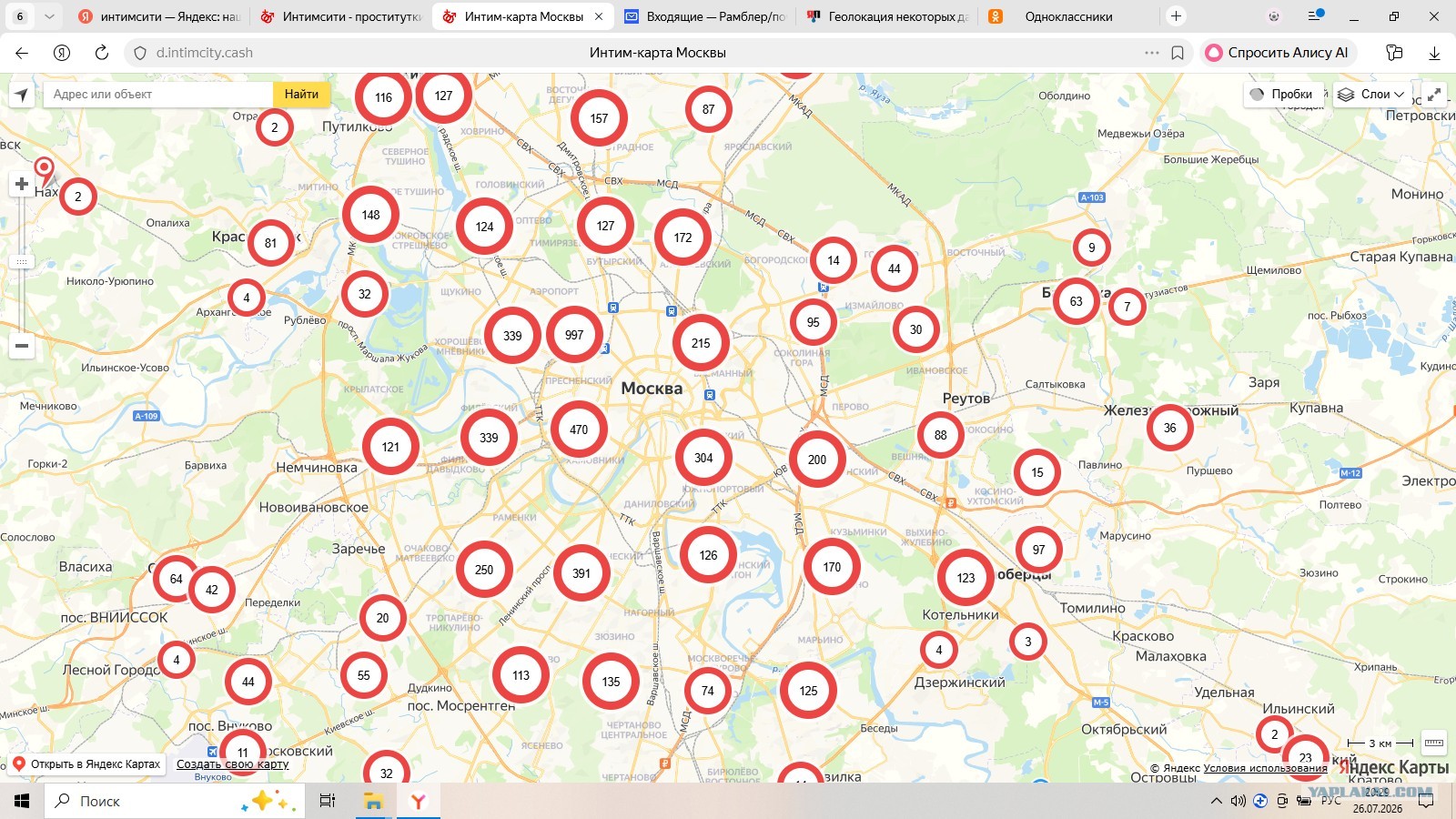Image resolution: width=1456 pixels, height=819 pixels.
Task: Expand the map to fullscreen mode
Action: point(1434,94)
